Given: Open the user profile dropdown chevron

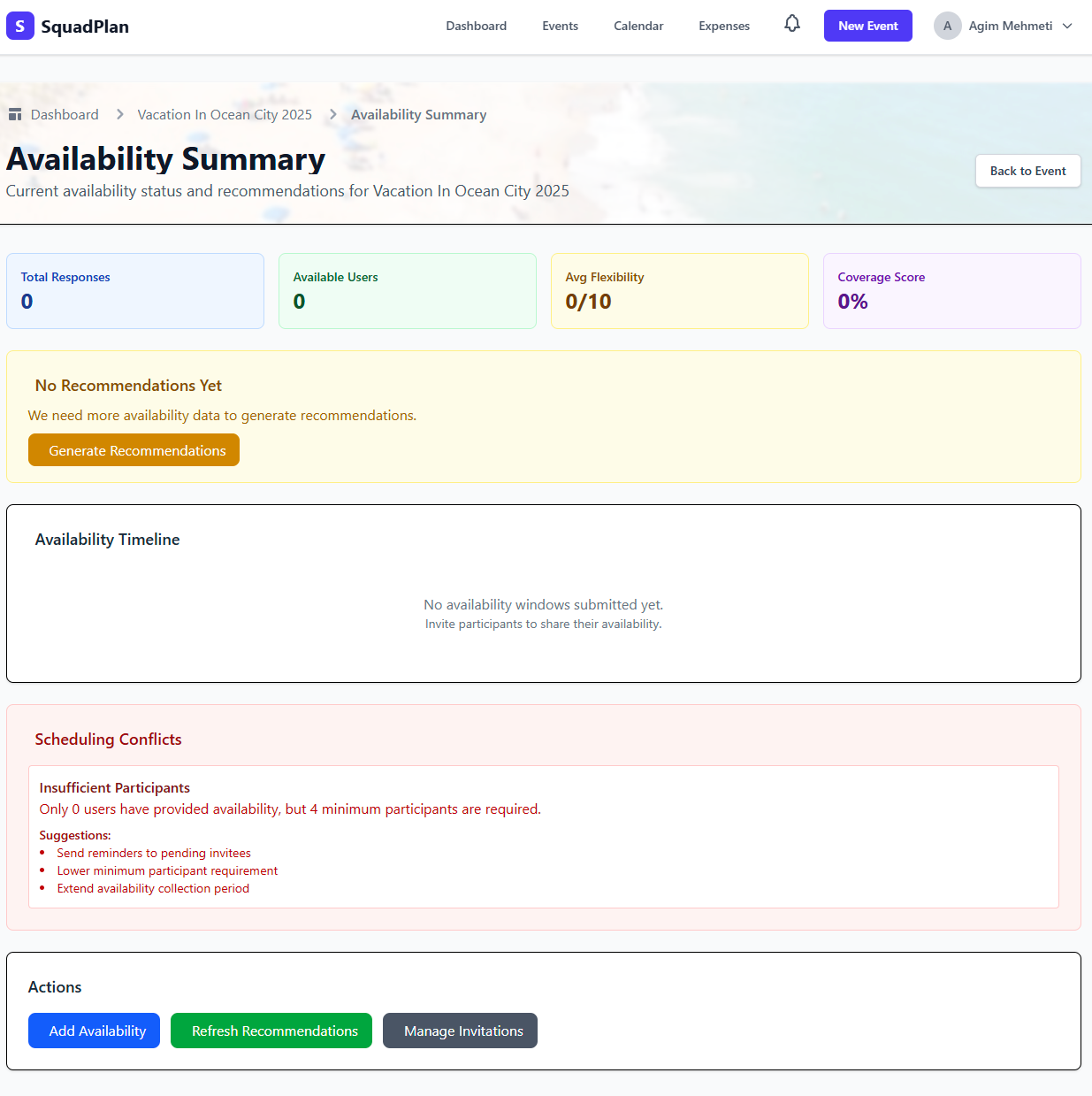Looking at the screenshot, I should 1069,27.
